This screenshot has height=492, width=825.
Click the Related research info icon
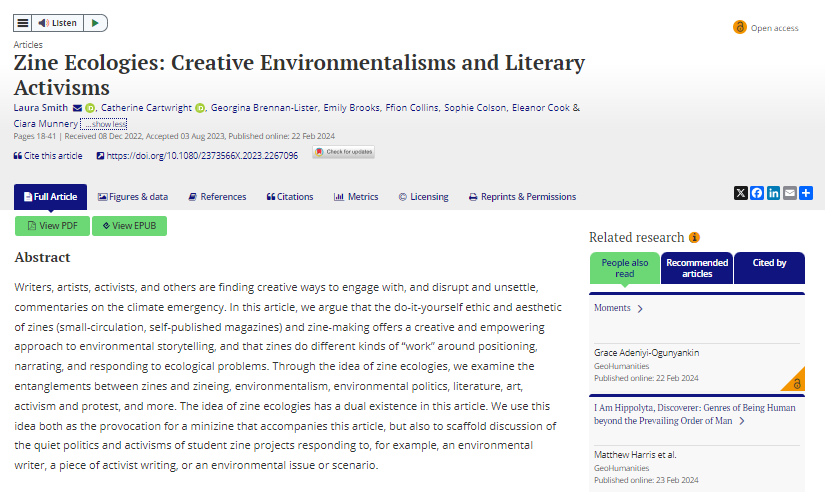click(x=695, y=237)
